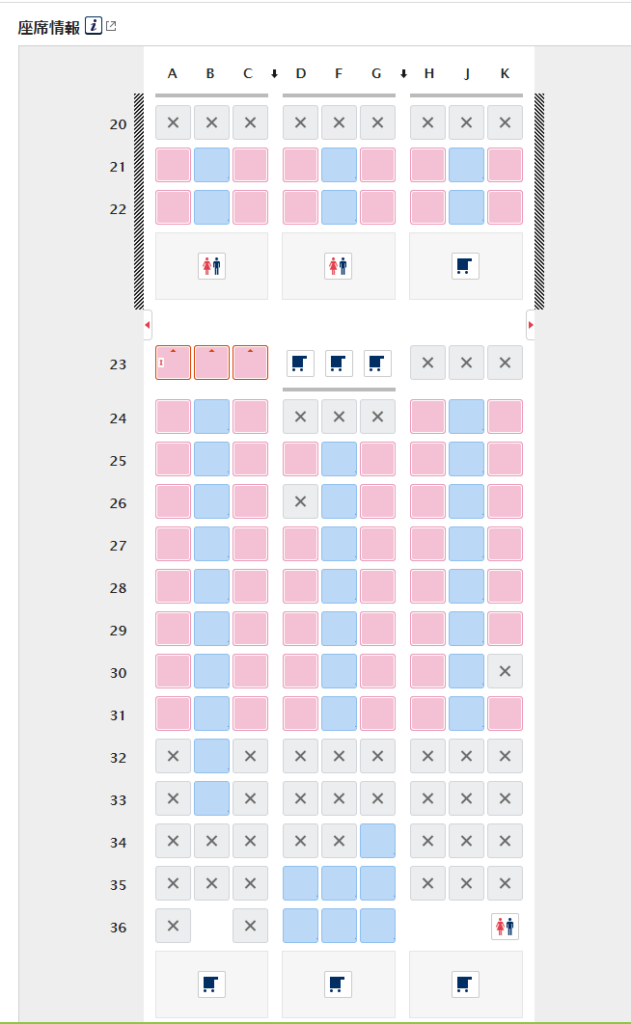Click the galley icon behind seats 22H–K
The width and height of the screenshot is (631, 1024).
click(x=465, y=266)
